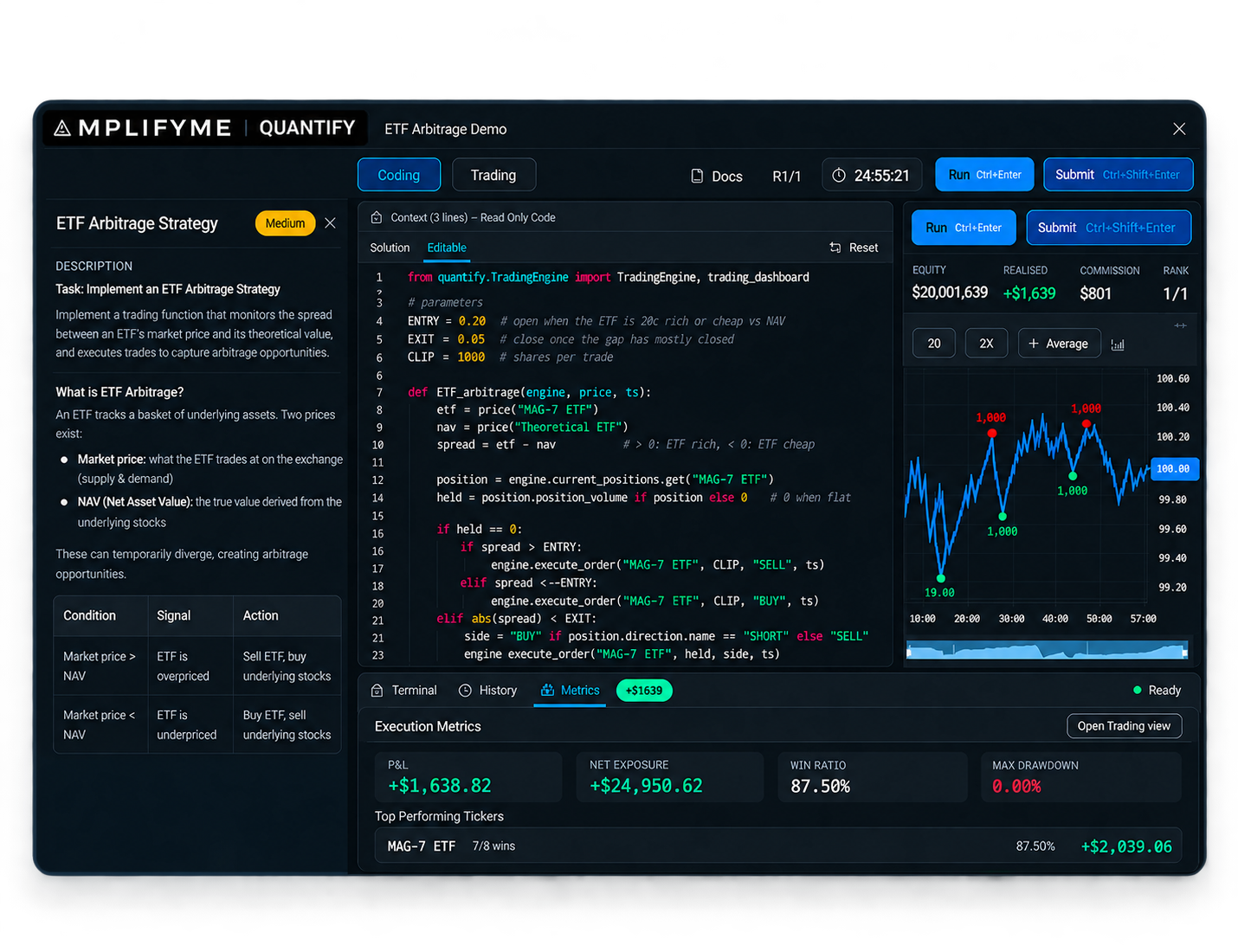Click the chart range navigator strip
The height and width of the screenshot is (952, 1238).
click(1047, 649)
